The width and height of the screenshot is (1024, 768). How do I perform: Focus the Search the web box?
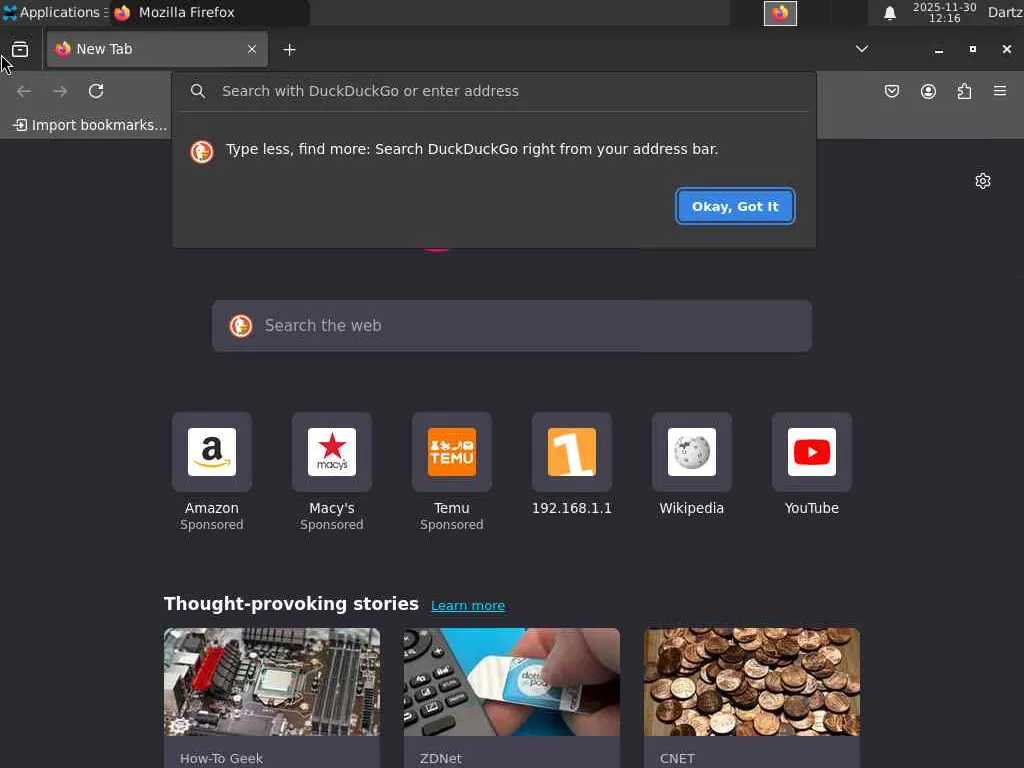[x=512, y=326]
